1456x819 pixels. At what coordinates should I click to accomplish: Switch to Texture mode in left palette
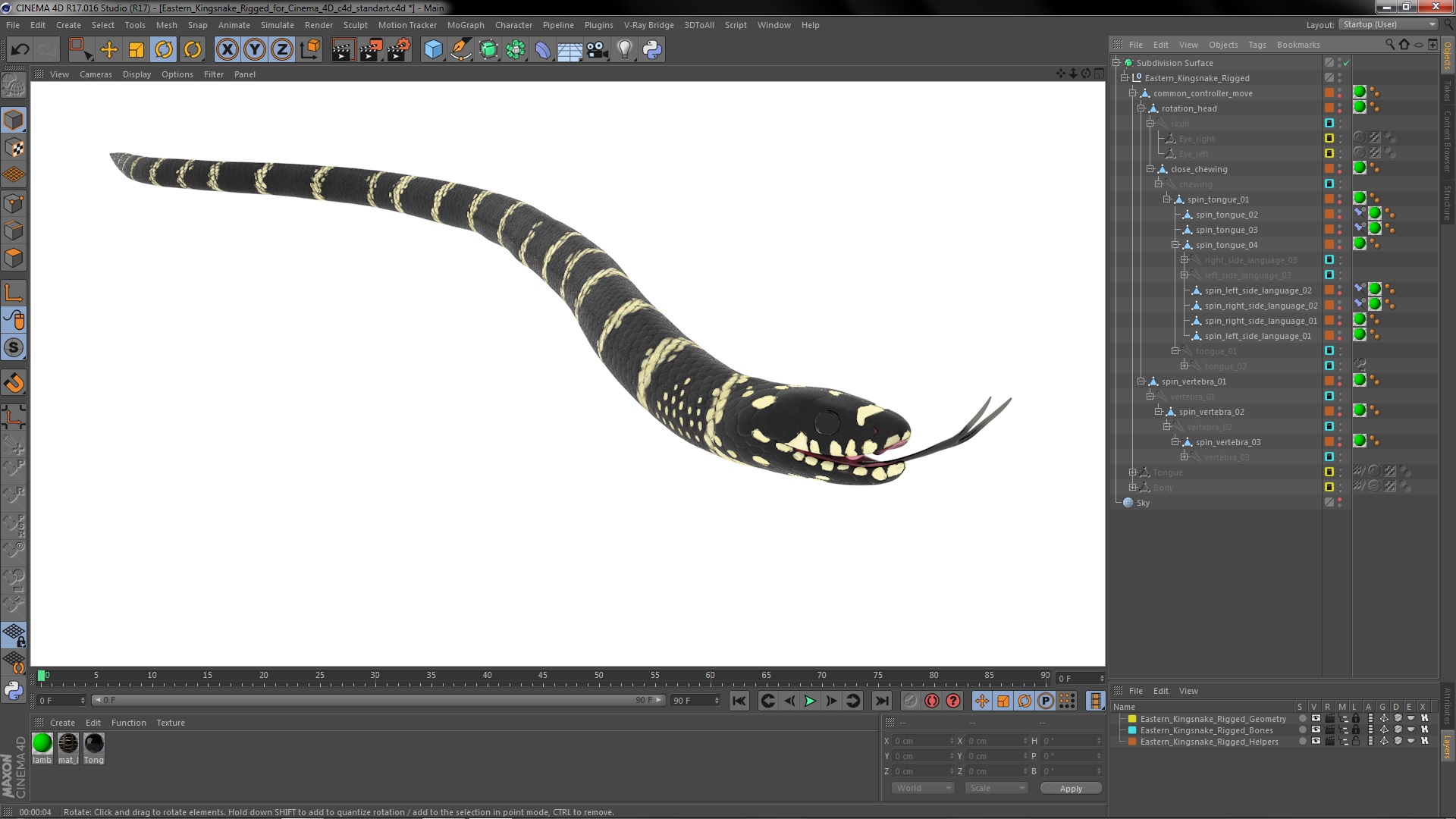pos(14,148)
